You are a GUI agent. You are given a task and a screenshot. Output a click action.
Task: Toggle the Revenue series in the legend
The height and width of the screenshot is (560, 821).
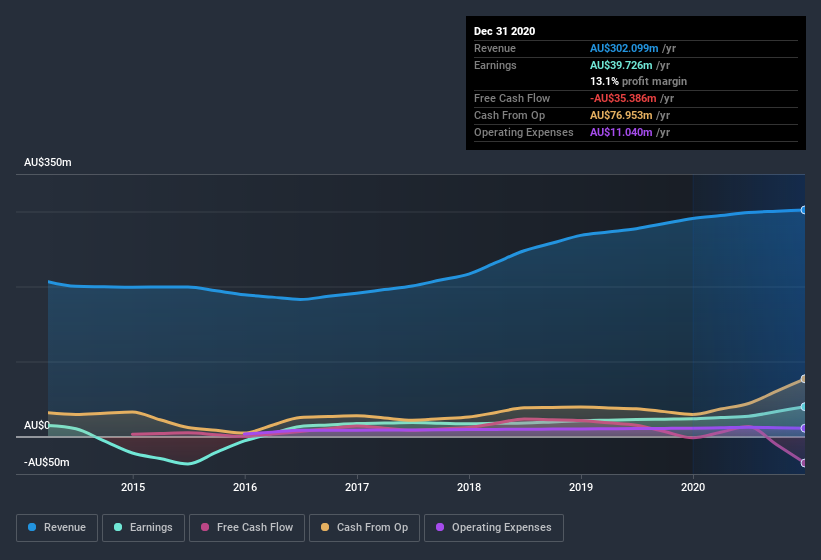[56, 527]
